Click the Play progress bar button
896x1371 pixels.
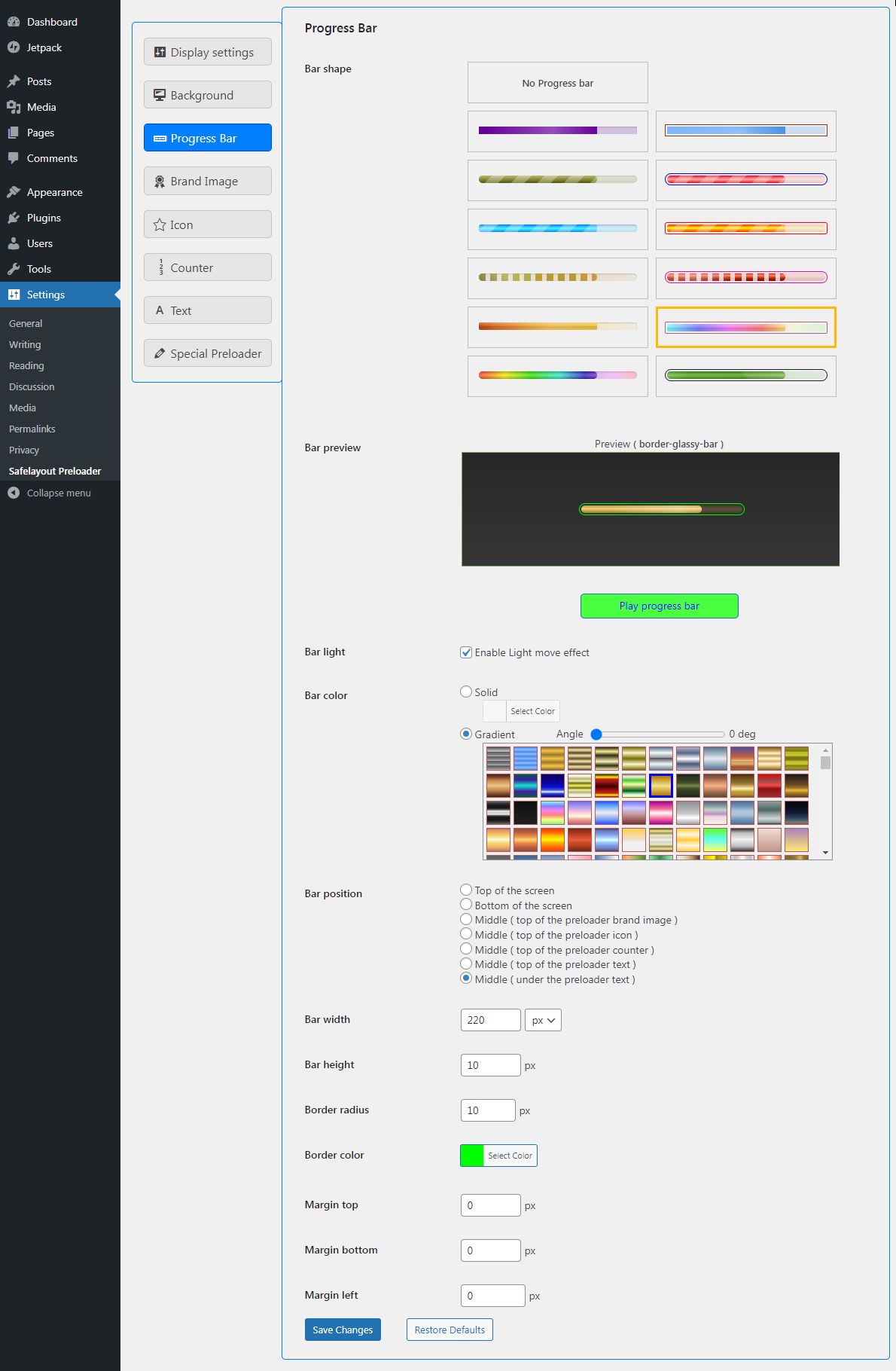[660, 606]
